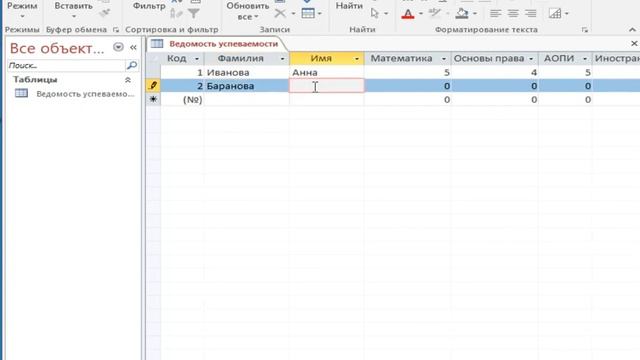Click the cell containing Иванова
The image size is (640, 360).
tap(247, 72)
